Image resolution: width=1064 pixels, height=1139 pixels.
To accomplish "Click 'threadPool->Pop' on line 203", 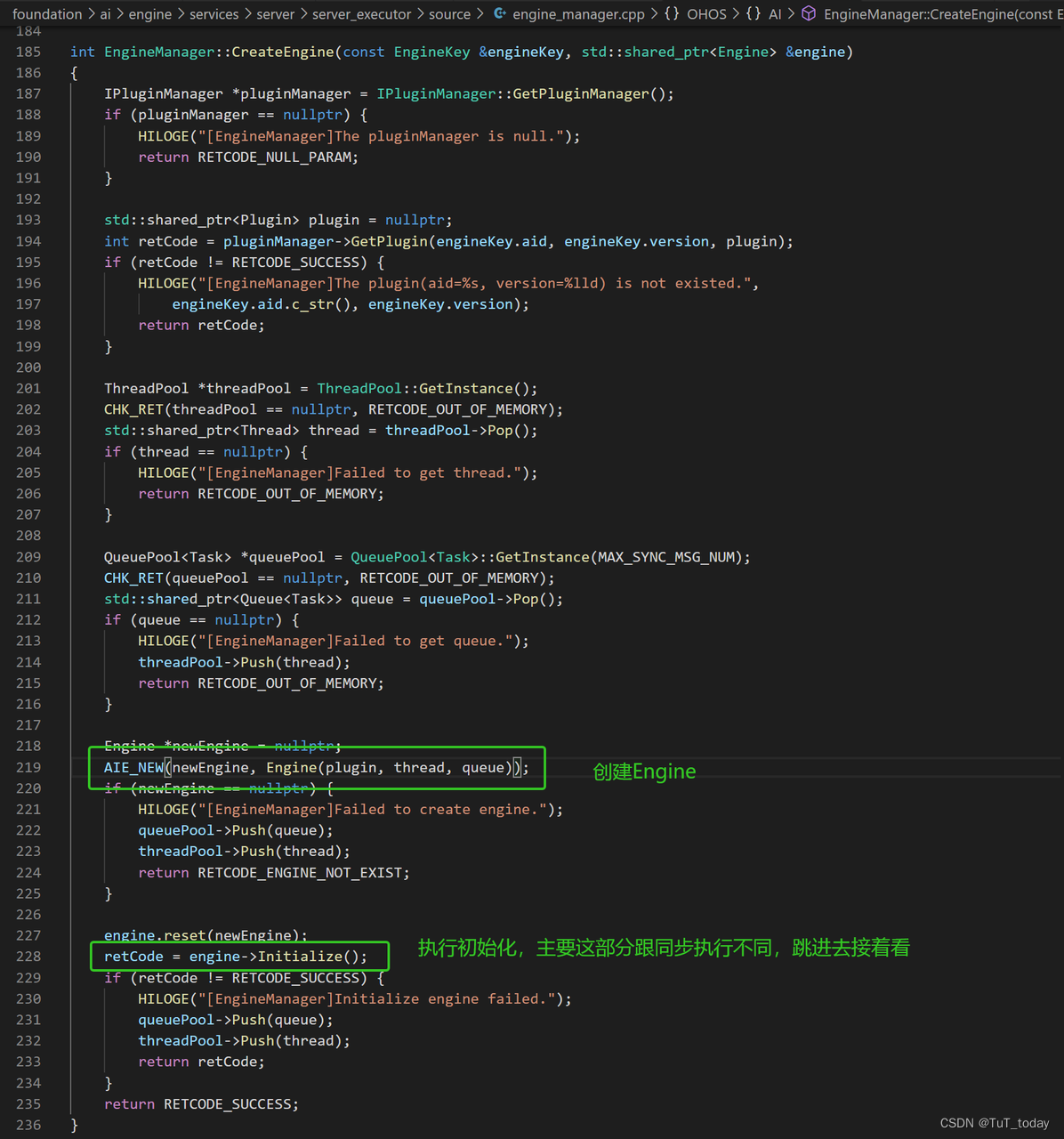I will [449, 431].
